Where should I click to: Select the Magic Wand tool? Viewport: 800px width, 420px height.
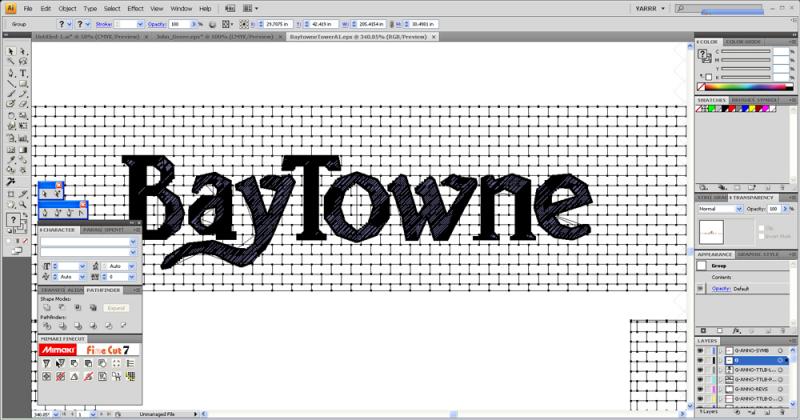pyautogui.click(x=11, y=62)
